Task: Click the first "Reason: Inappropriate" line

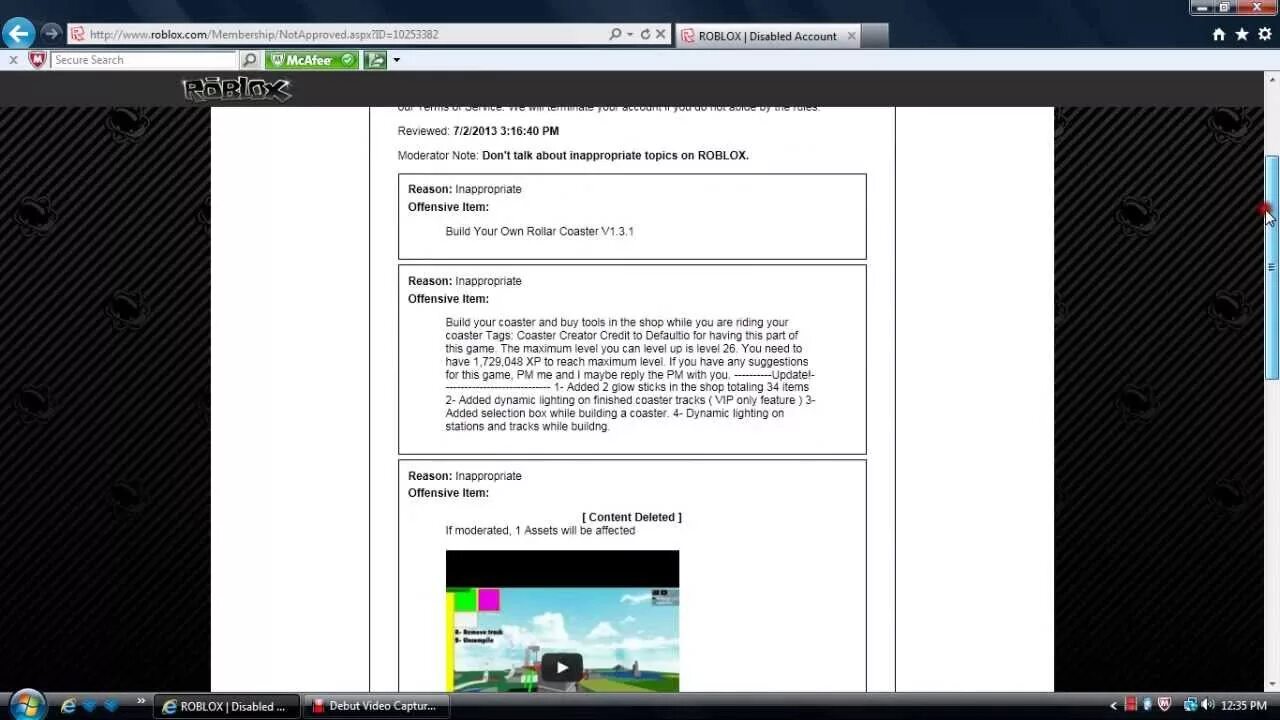Action: click(x=465, y=189)
